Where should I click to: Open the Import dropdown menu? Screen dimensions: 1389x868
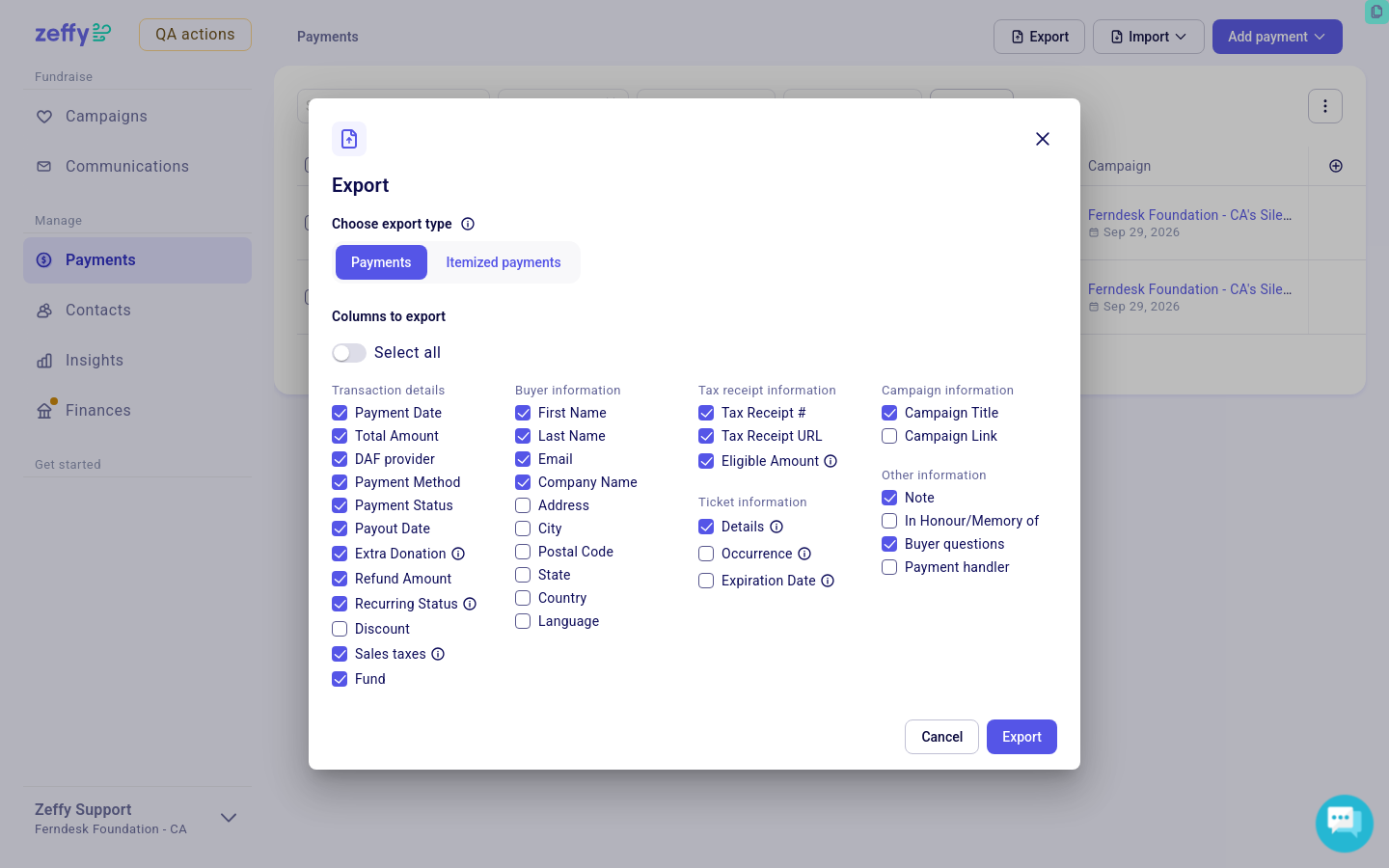[x=1148, y=37]
